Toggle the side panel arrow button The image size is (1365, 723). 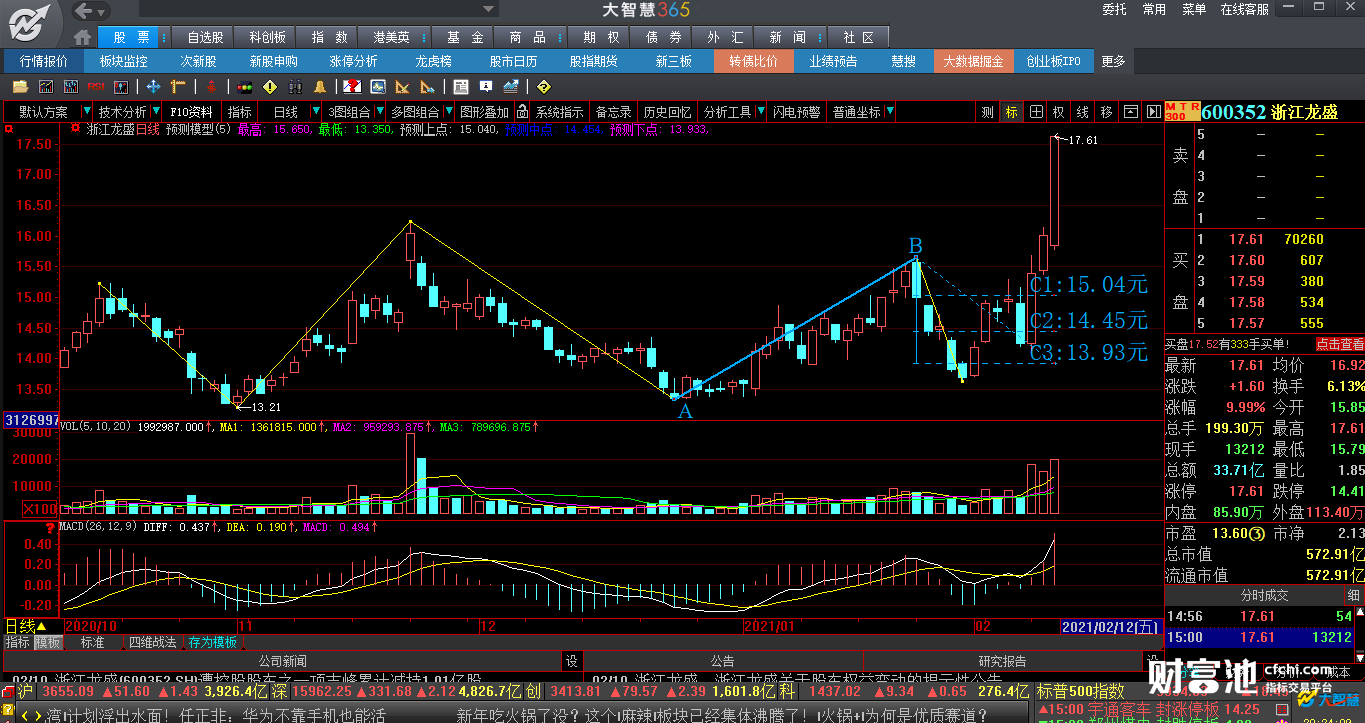[1153, 112]
